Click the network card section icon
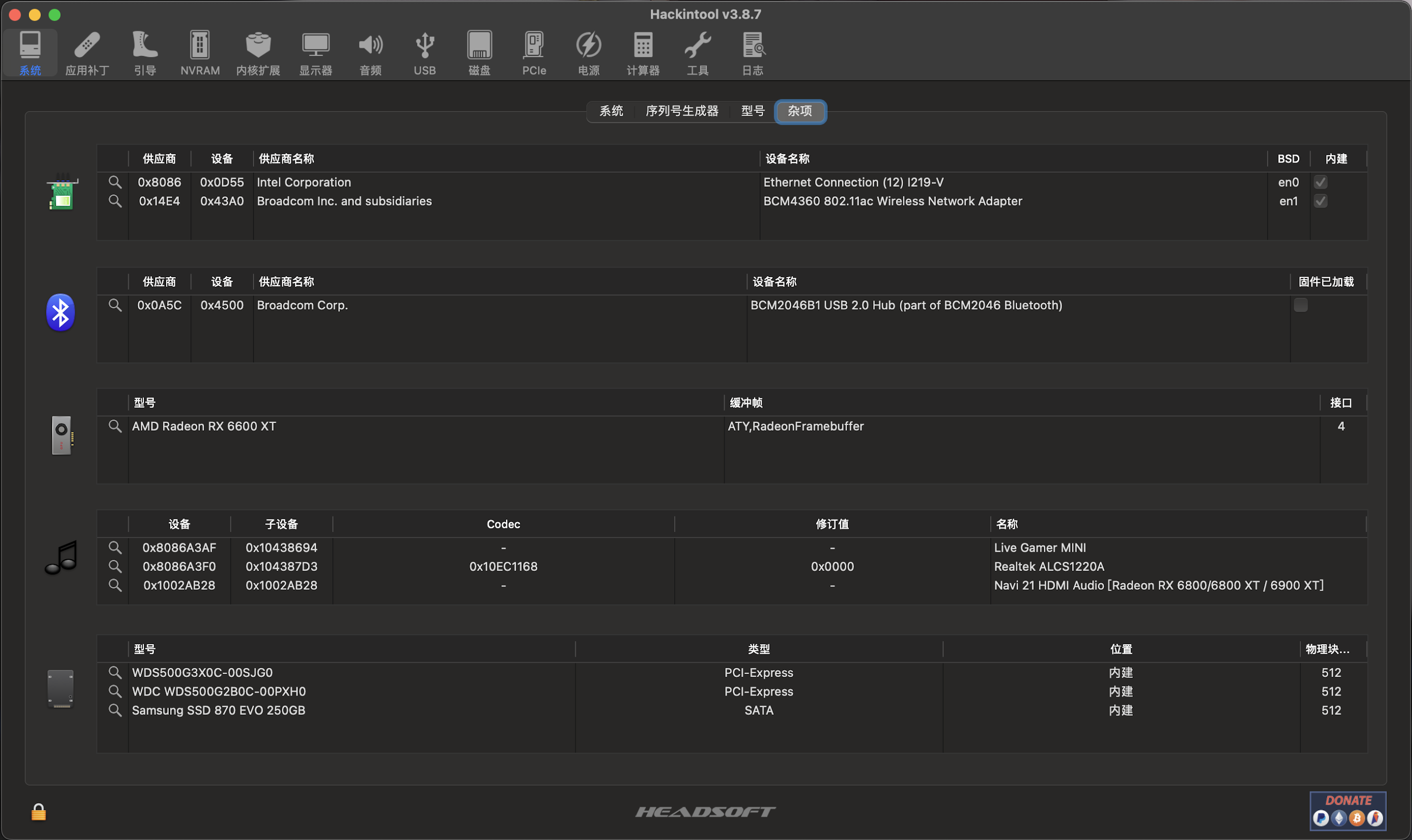Viewport: 1412px width, 840px height. click(x=62, y=192)
